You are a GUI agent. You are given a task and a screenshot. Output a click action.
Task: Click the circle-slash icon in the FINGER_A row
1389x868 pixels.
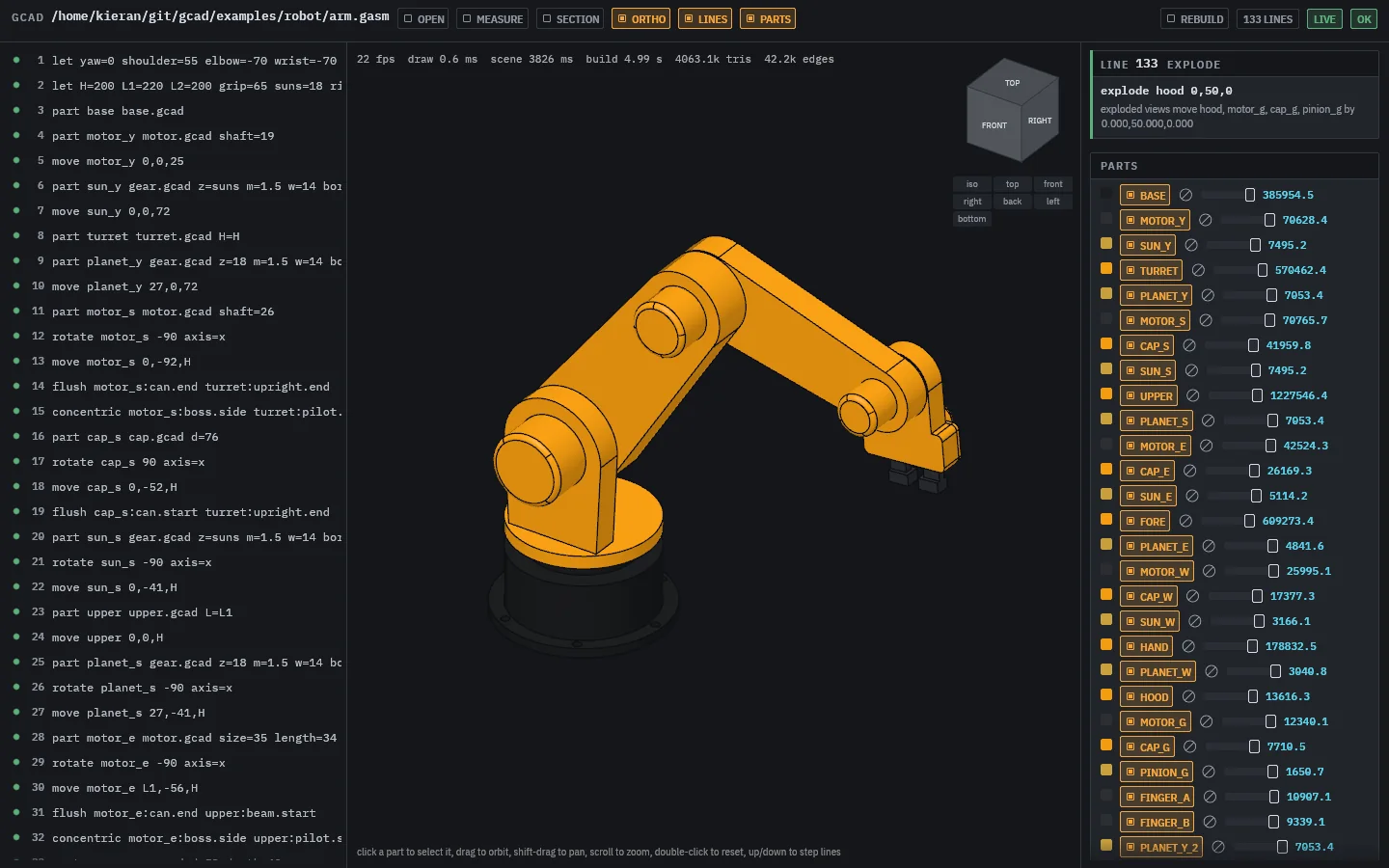[x=1210, y=797]
